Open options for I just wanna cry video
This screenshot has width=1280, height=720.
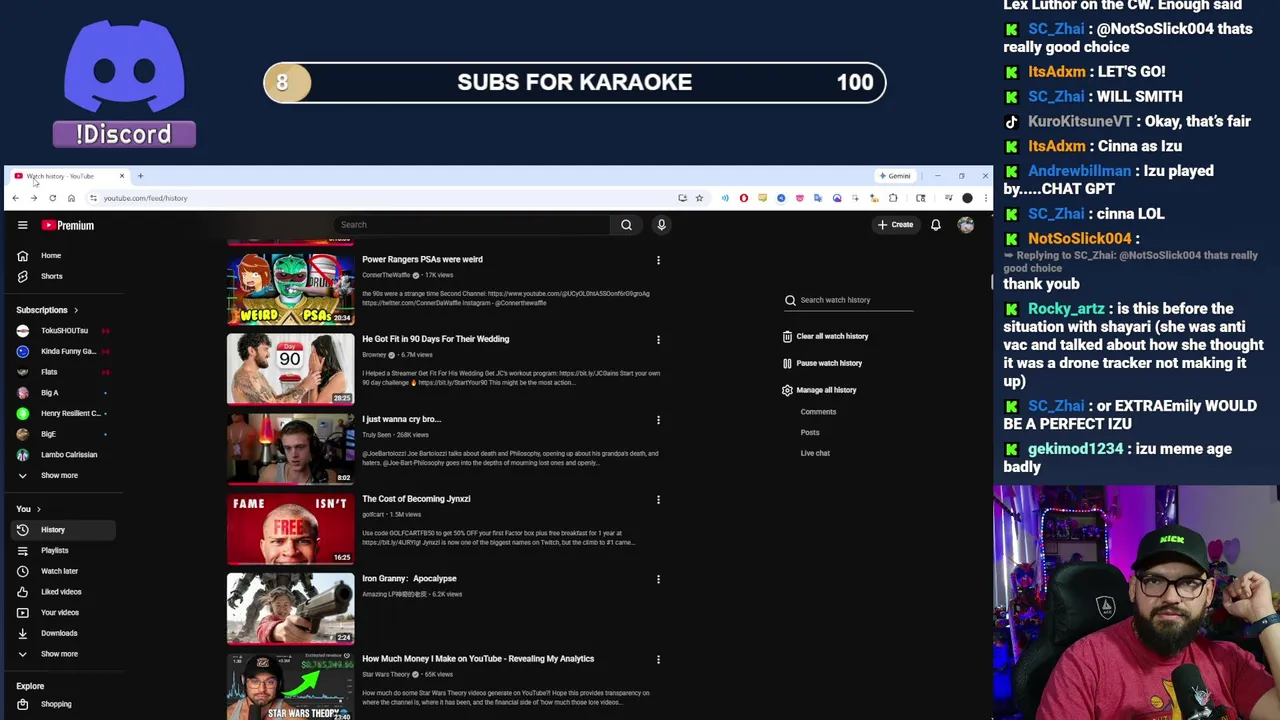[658, 420]
